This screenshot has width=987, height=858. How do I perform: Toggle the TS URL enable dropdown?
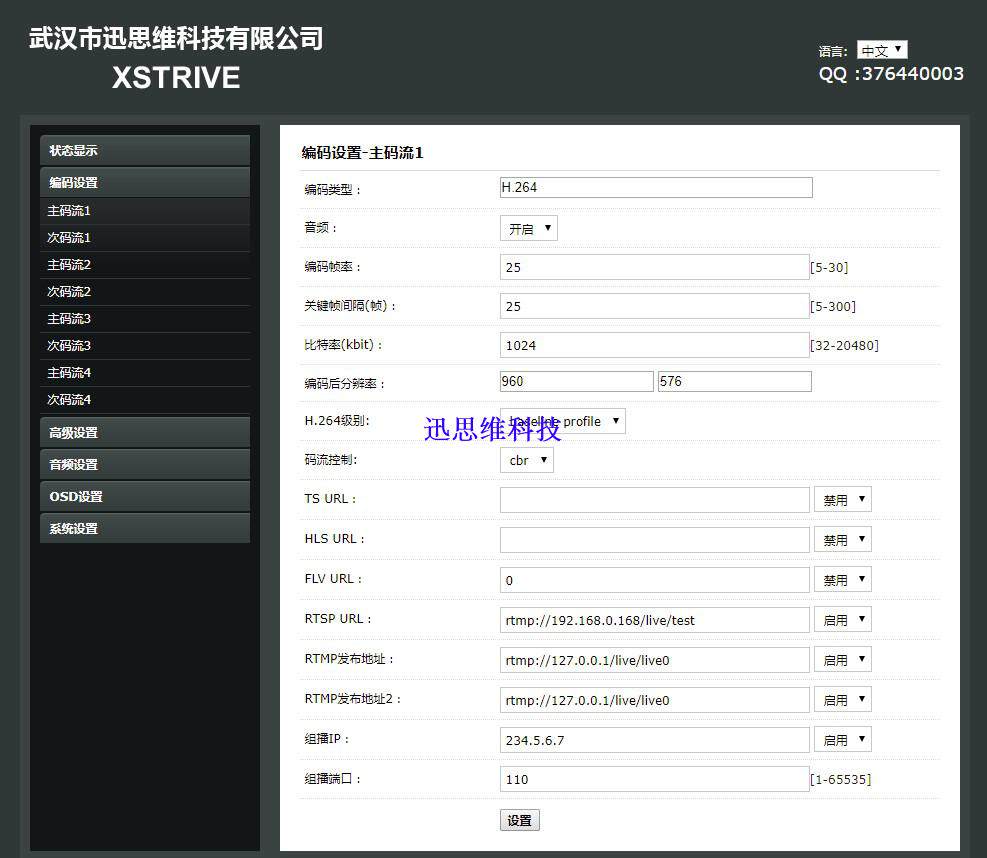(843, 500)
